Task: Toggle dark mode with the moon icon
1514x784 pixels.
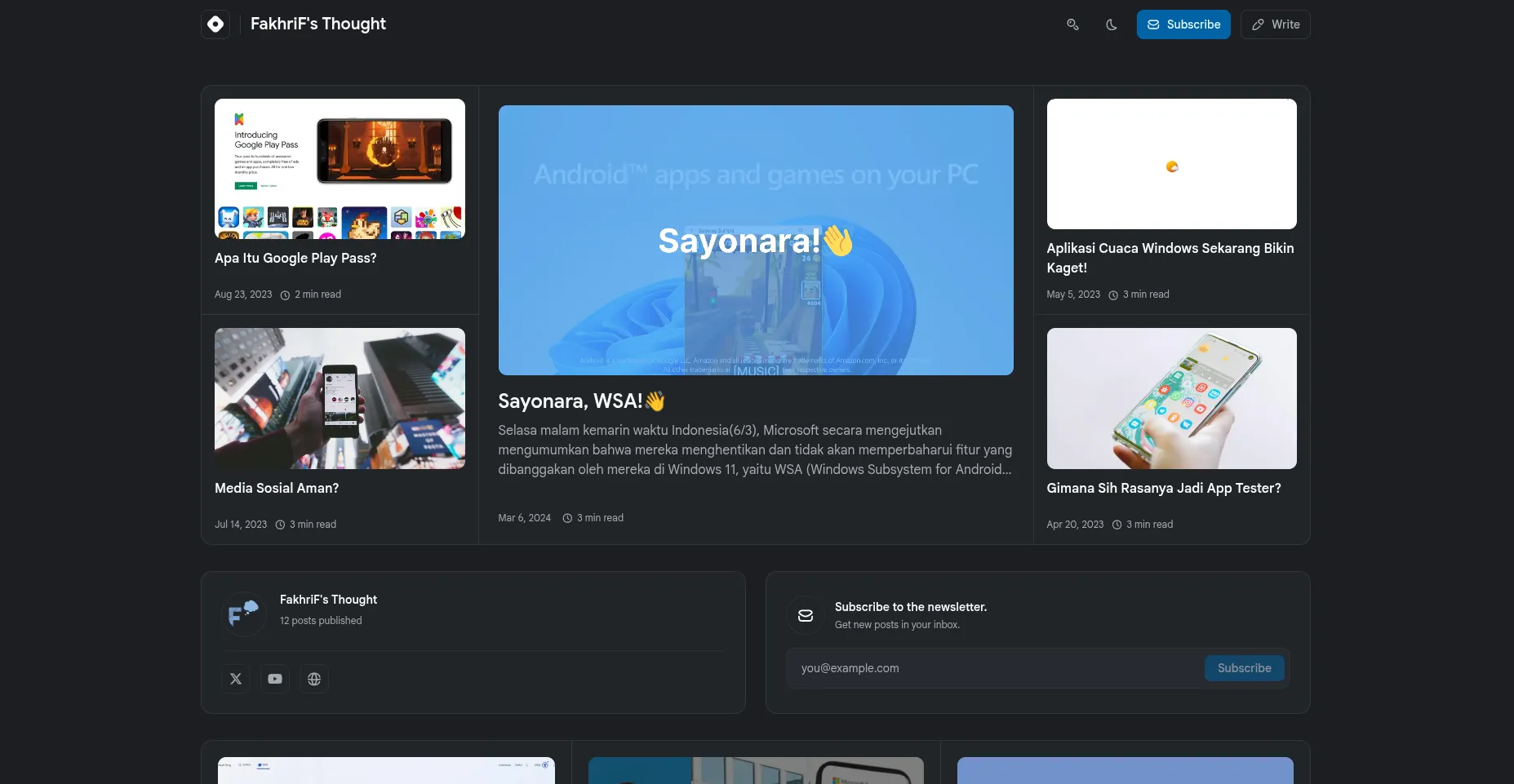Action: [1112, 24]
